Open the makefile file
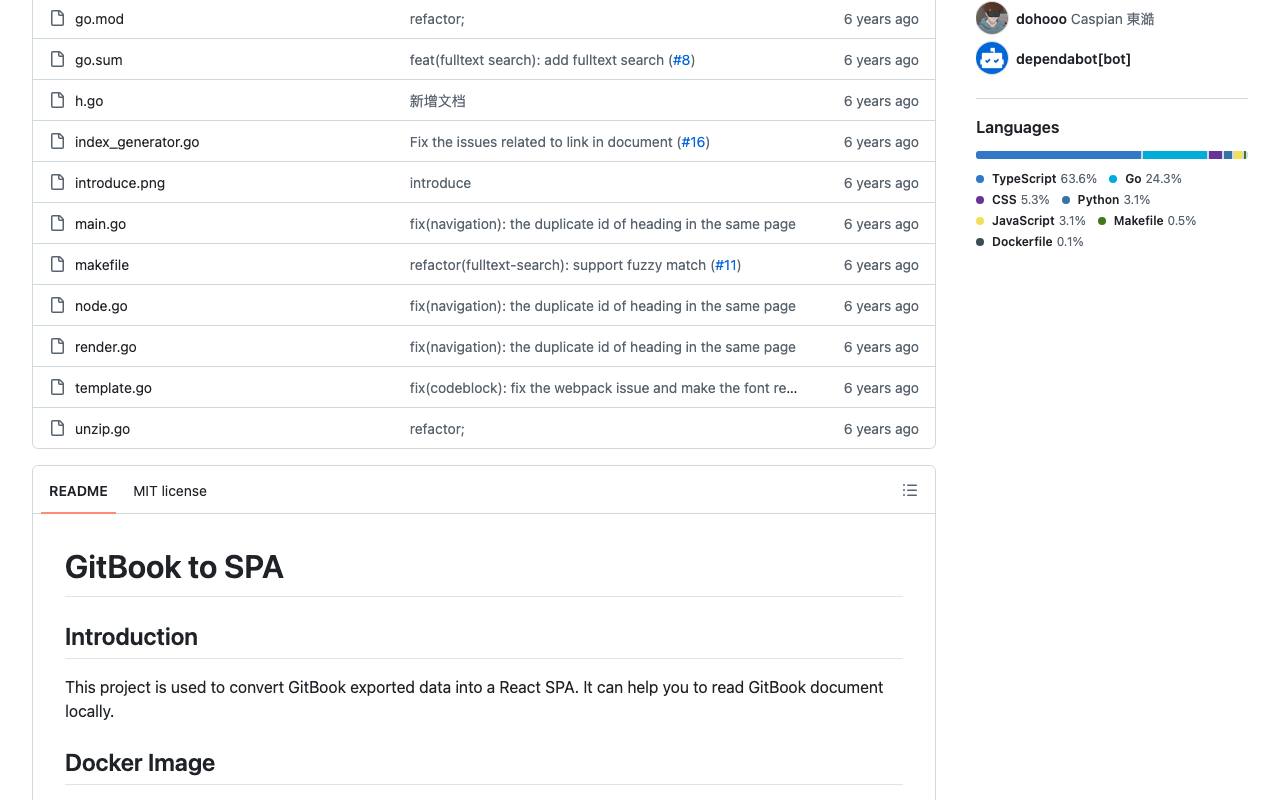This screenshot has height=800, width=1280. pyautogui.click(x=102, y=265)
